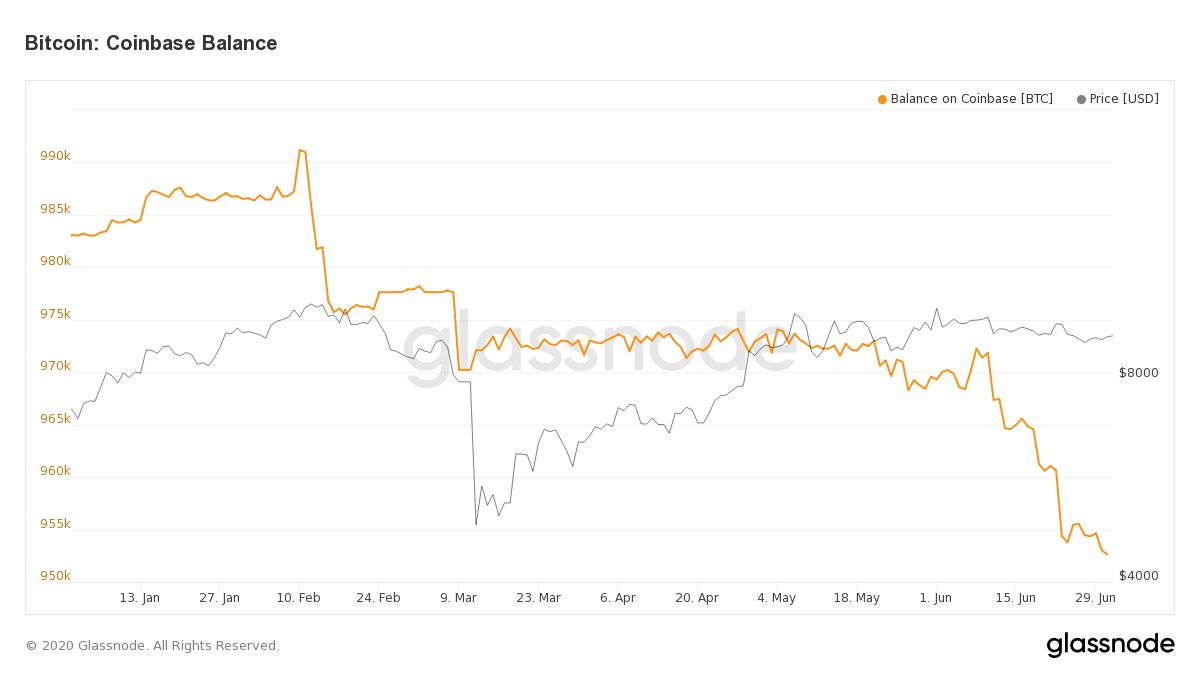
Task: Toggle the Price [USD] series label
Action: pos(1124,99)
